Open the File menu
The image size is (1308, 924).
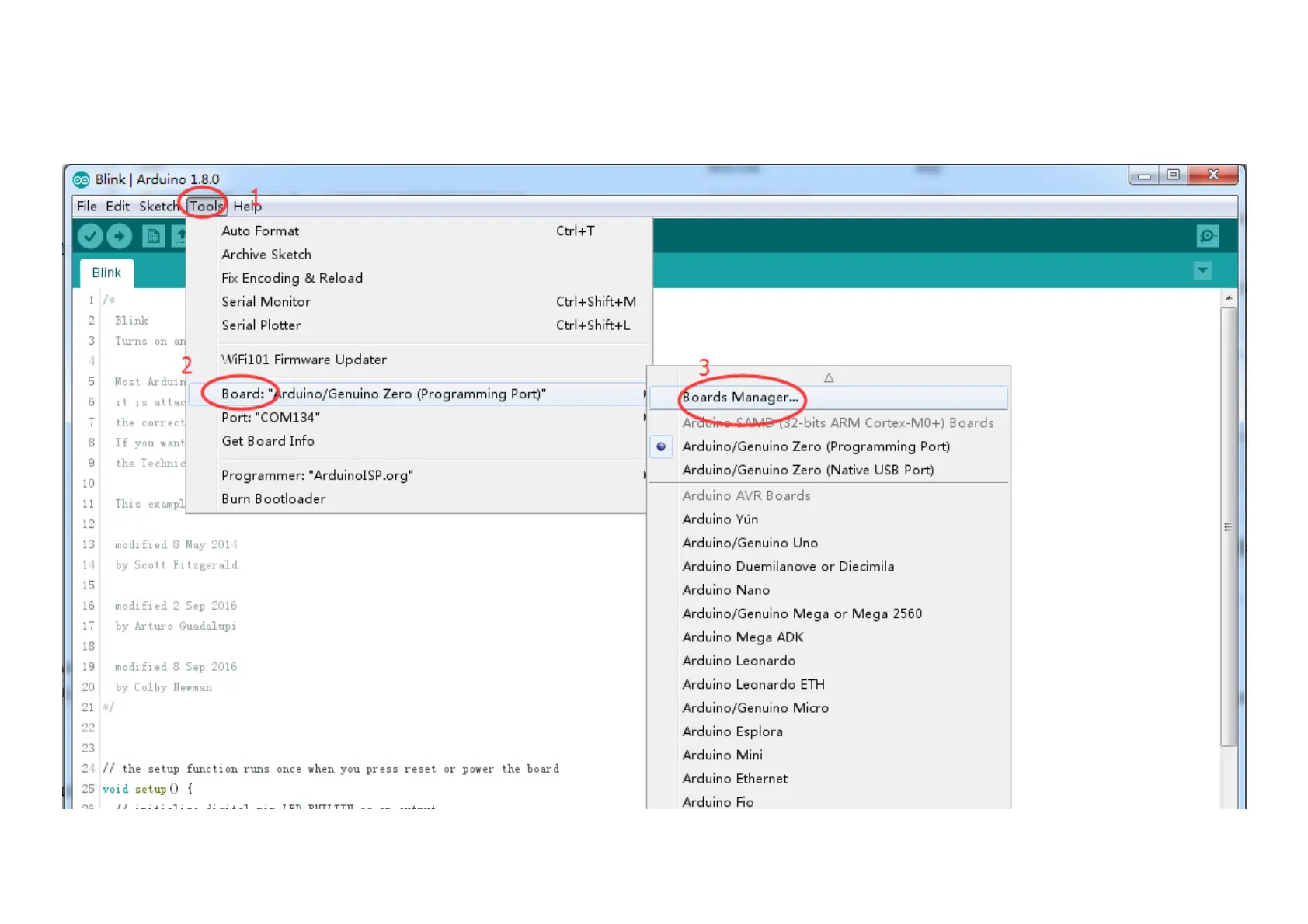(x=87, y=206)
